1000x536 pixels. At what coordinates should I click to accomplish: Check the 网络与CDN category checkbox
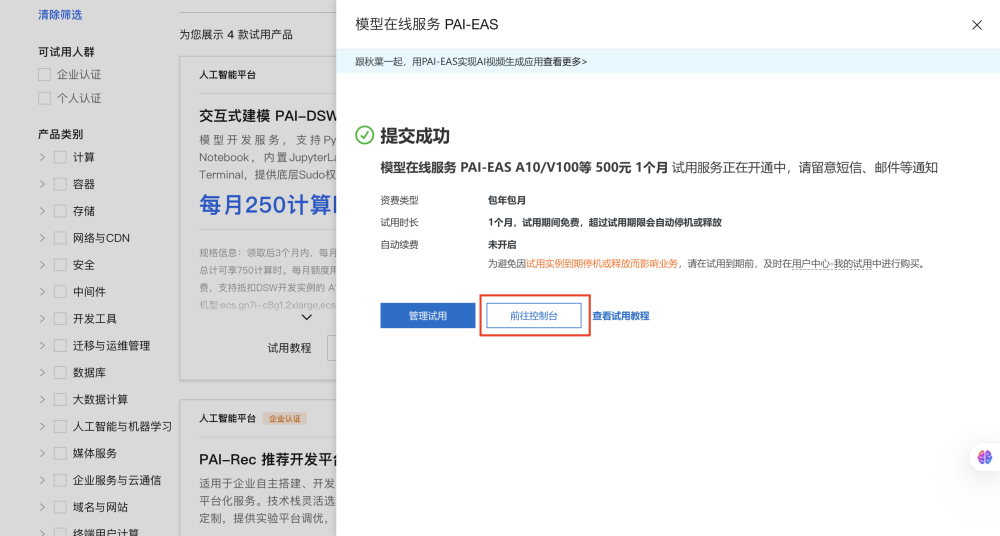(x=61, y=238)
